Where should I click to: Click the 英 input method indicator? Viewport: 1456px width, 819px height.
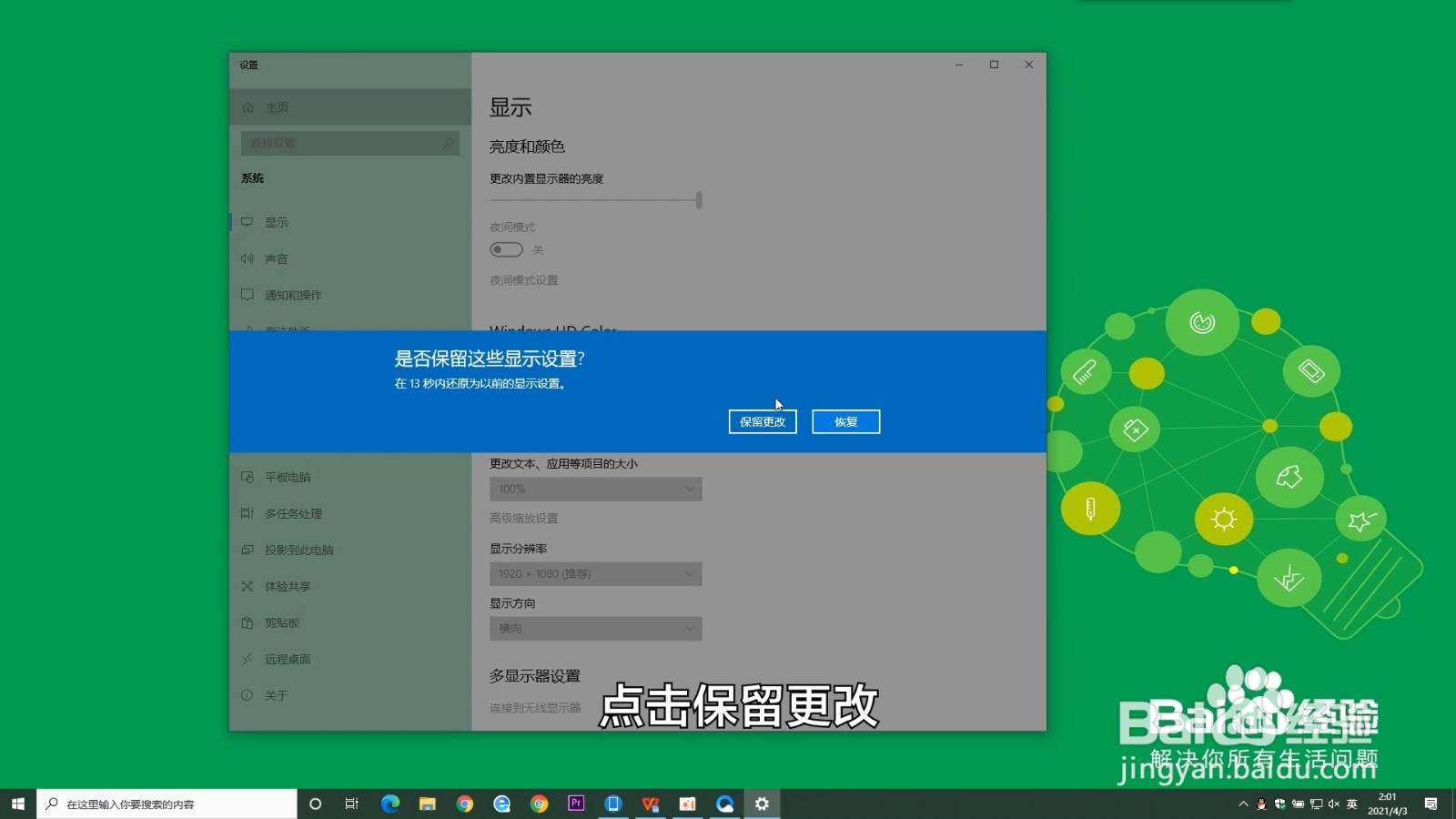coord(1352,804)
